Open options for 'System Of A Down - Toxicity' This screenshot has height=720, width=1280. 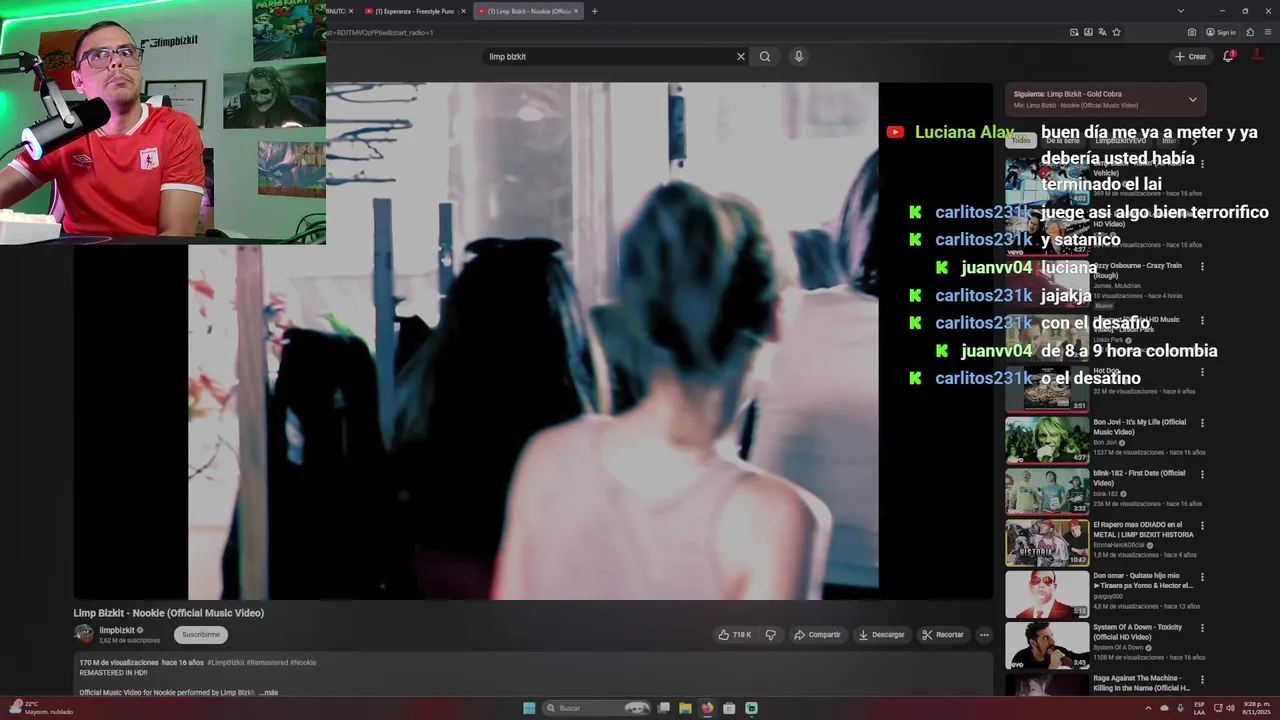pyautogui.click(x=1202, y=628)
